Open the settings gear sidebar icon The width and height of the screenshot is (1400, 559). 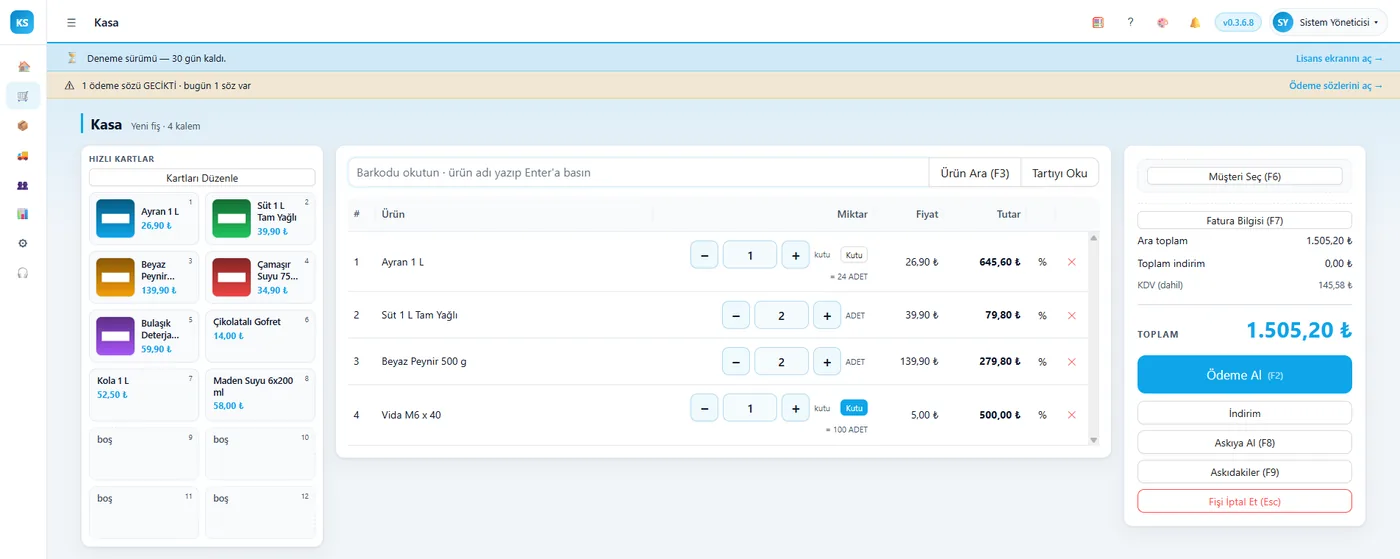23,243
